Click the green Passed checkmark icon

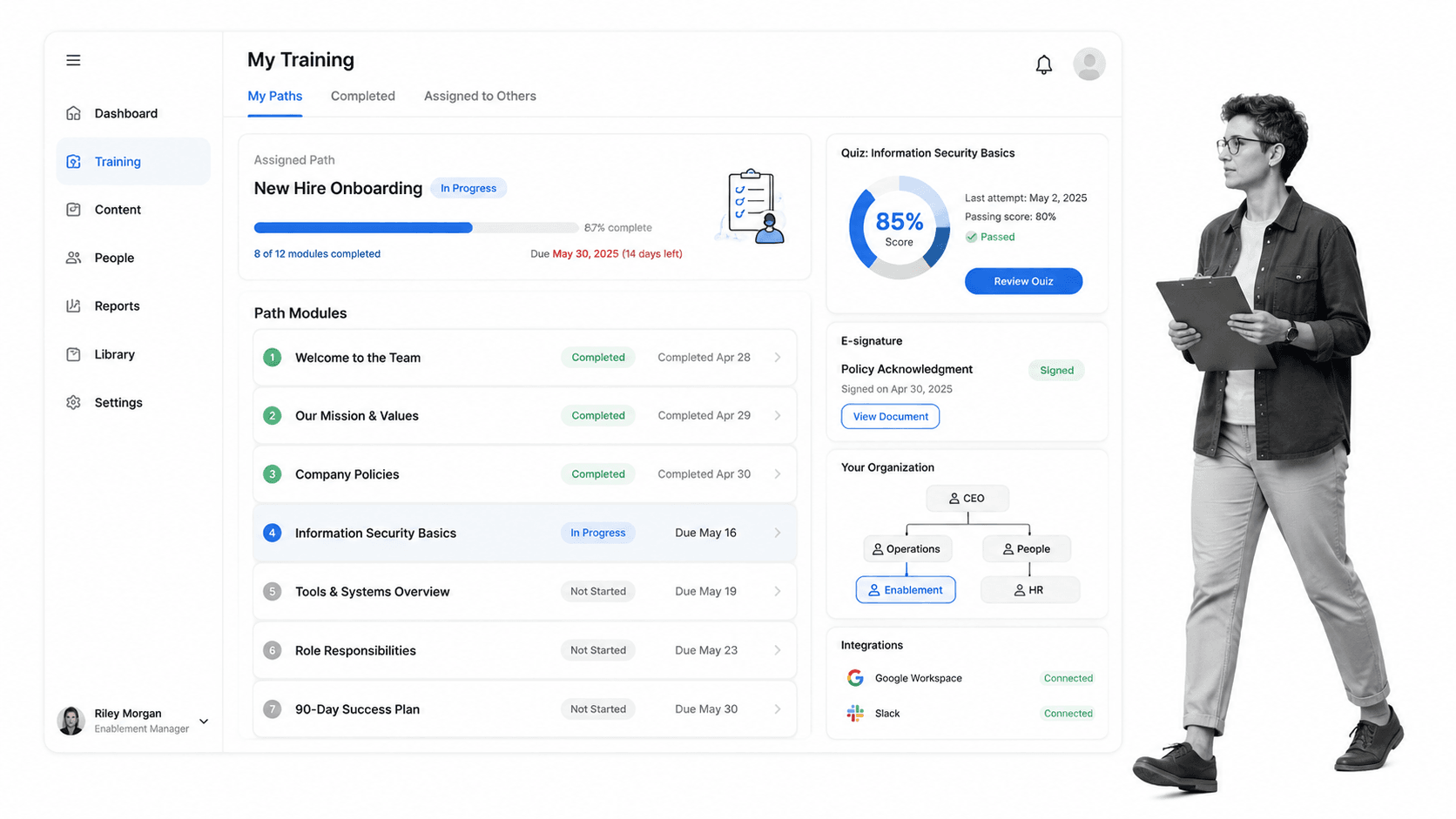971,237
